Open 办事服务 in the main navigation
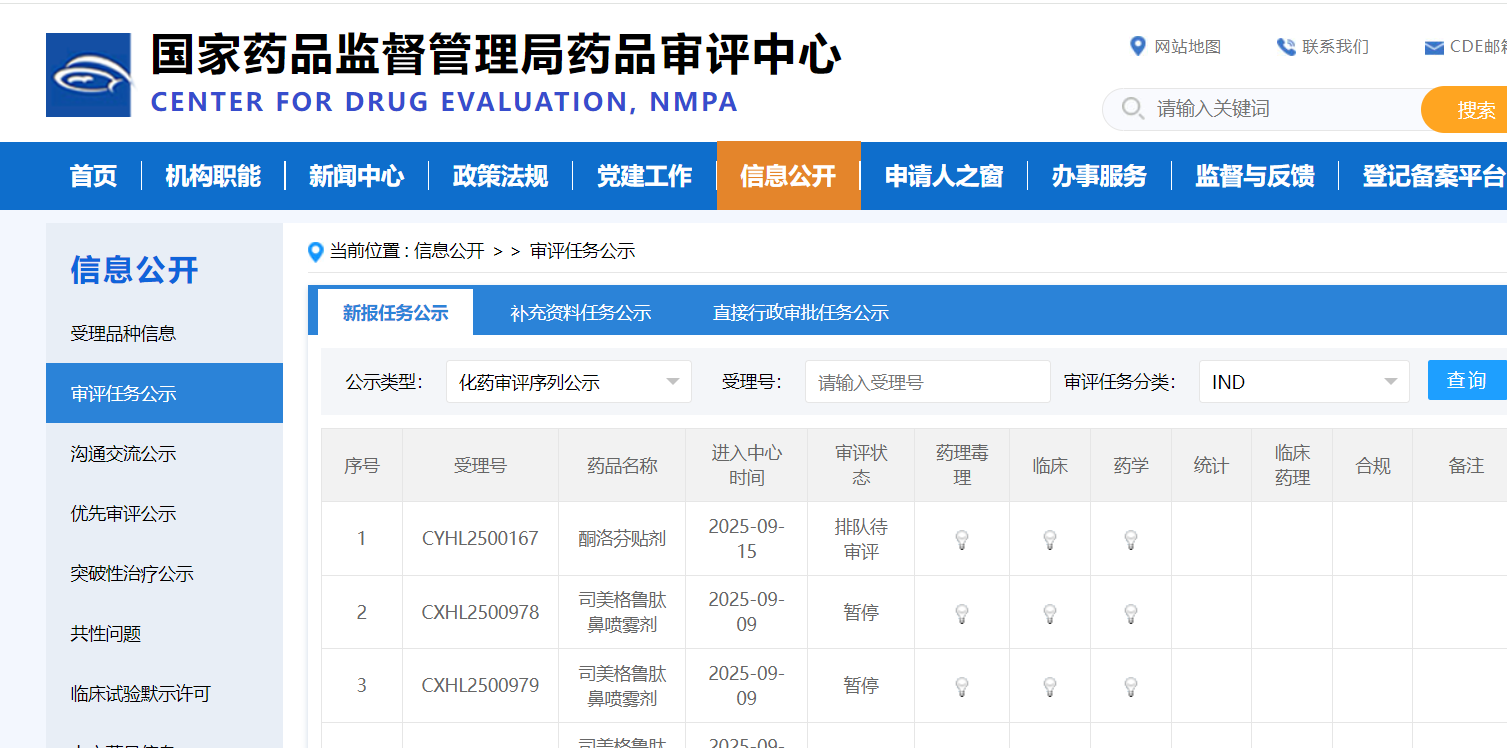Image resolution: width=1507 pixels, height=748 pixels. point(1099,176)
